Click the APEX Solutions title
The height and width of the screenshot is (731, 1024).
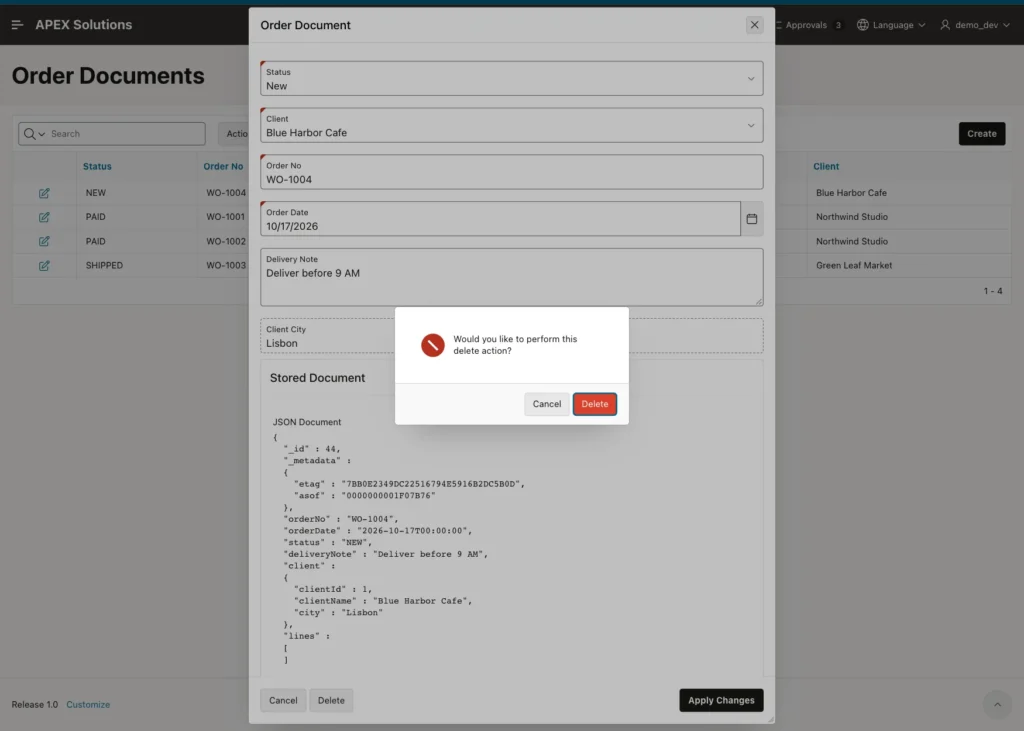tap(84, 25)
